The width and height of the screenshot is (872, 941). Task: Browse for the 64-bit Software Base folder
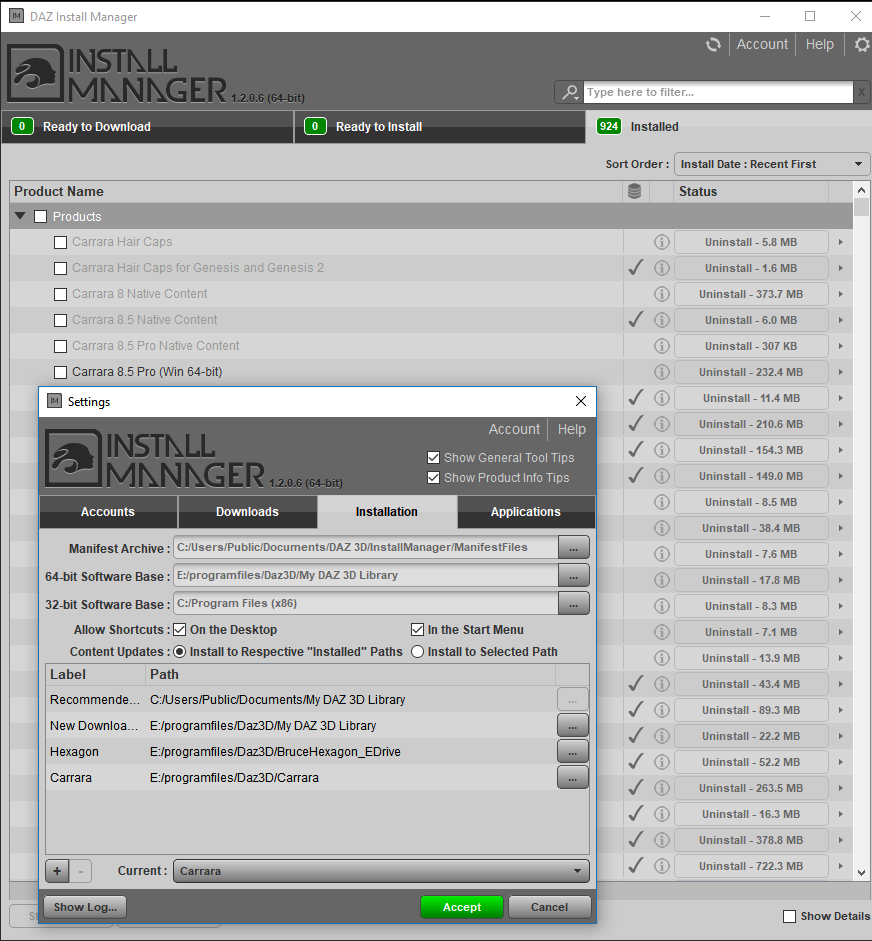click(x=573, y=576)
